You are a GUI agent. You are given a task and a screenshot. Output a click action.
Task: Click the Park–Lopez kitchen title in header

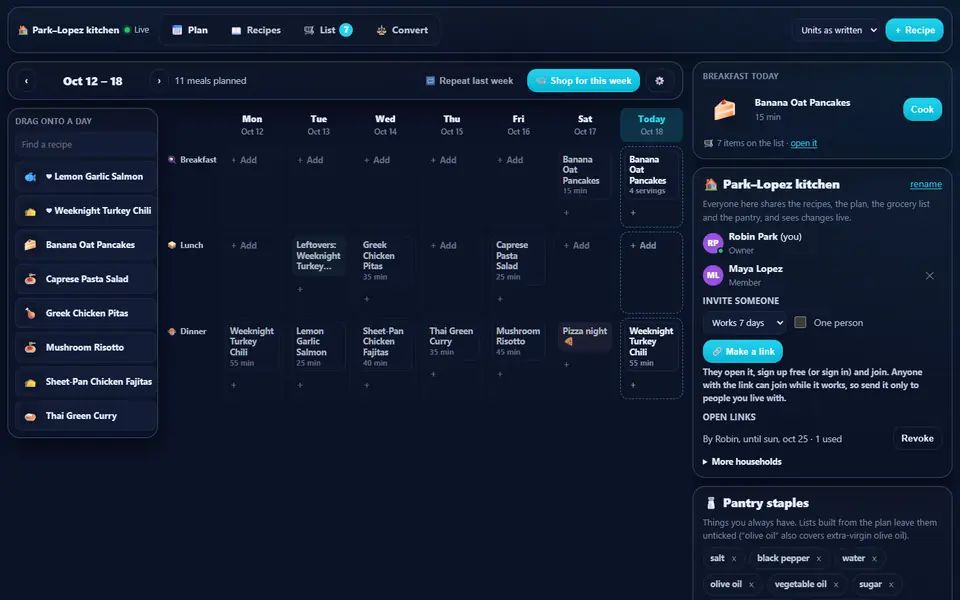pyautogui.click(x=75, y=30)
